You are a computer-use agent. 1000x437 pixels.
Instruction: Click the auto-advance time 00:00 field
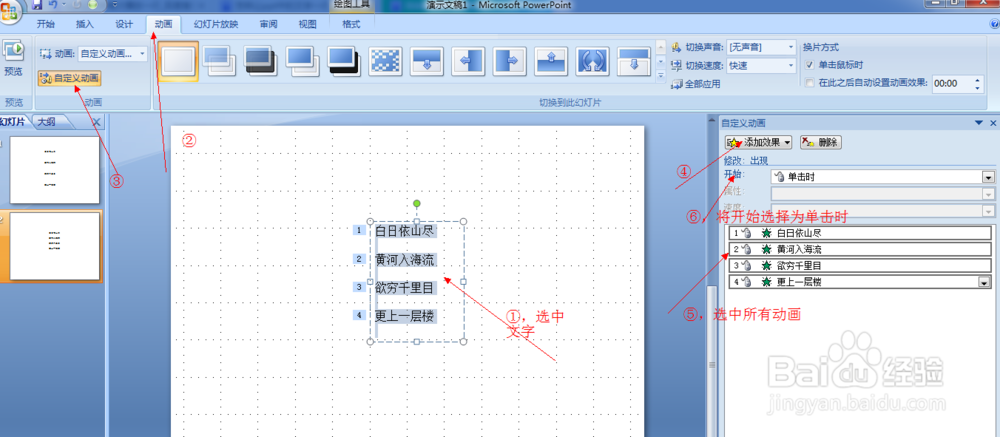(951, 84)
